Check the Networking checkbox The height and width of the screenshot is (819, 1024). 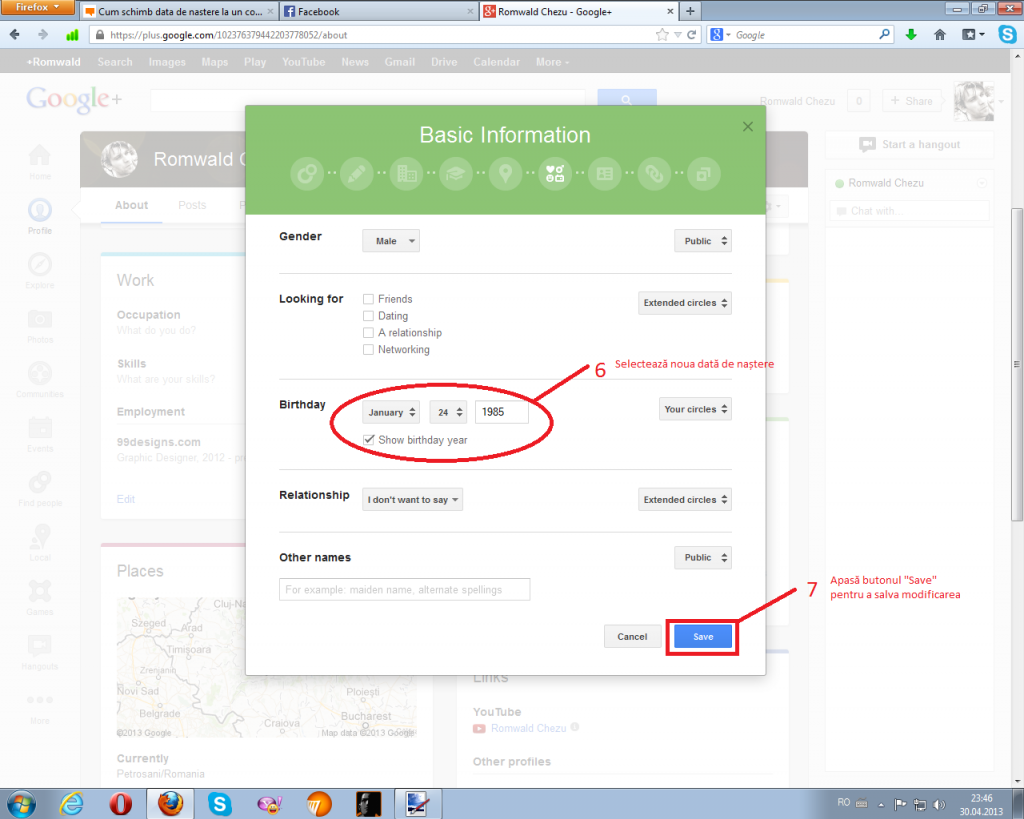[x=368, y=349]
